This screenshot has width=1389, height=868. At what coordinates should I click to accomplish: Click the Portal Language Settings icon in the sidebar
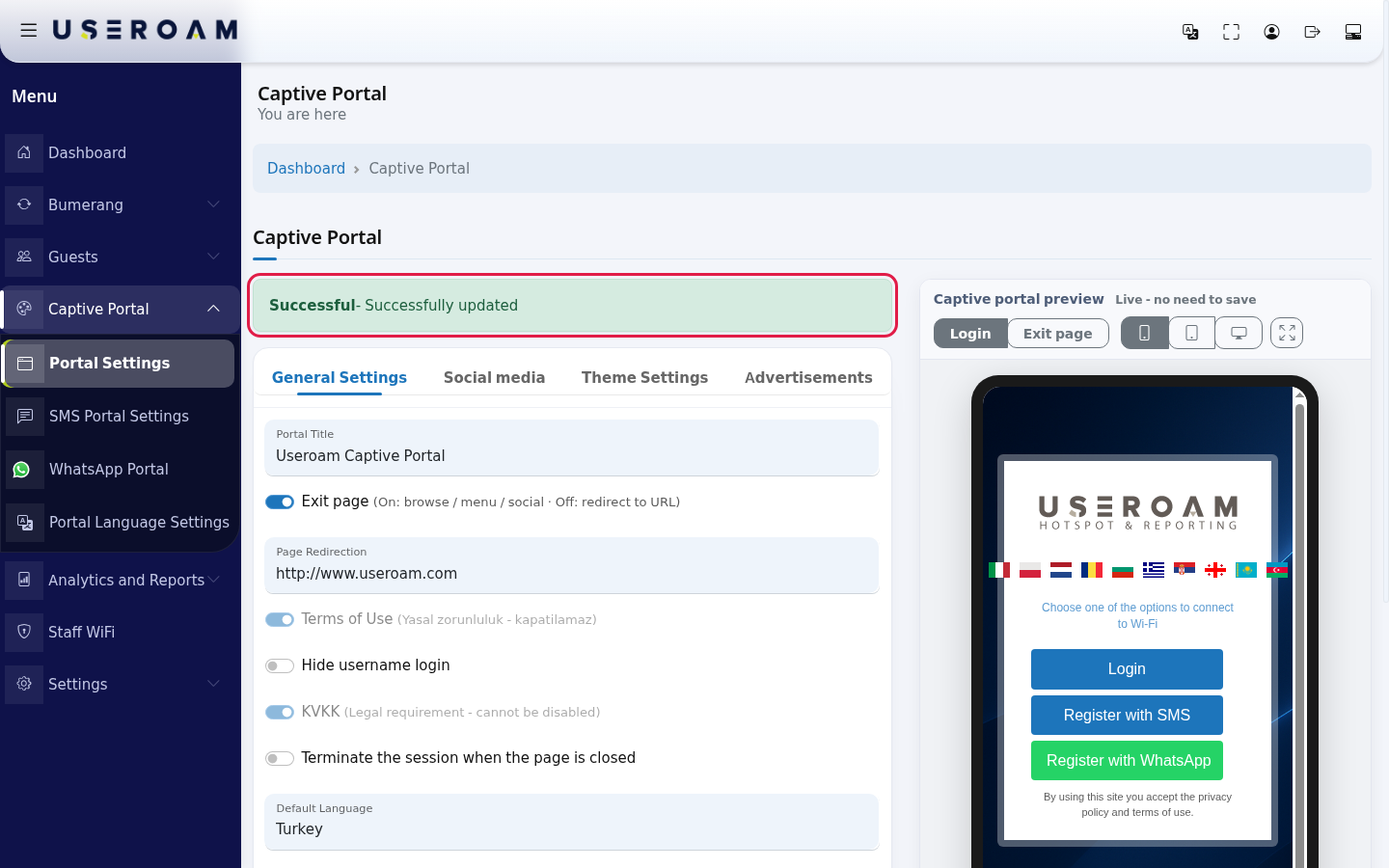25,522
